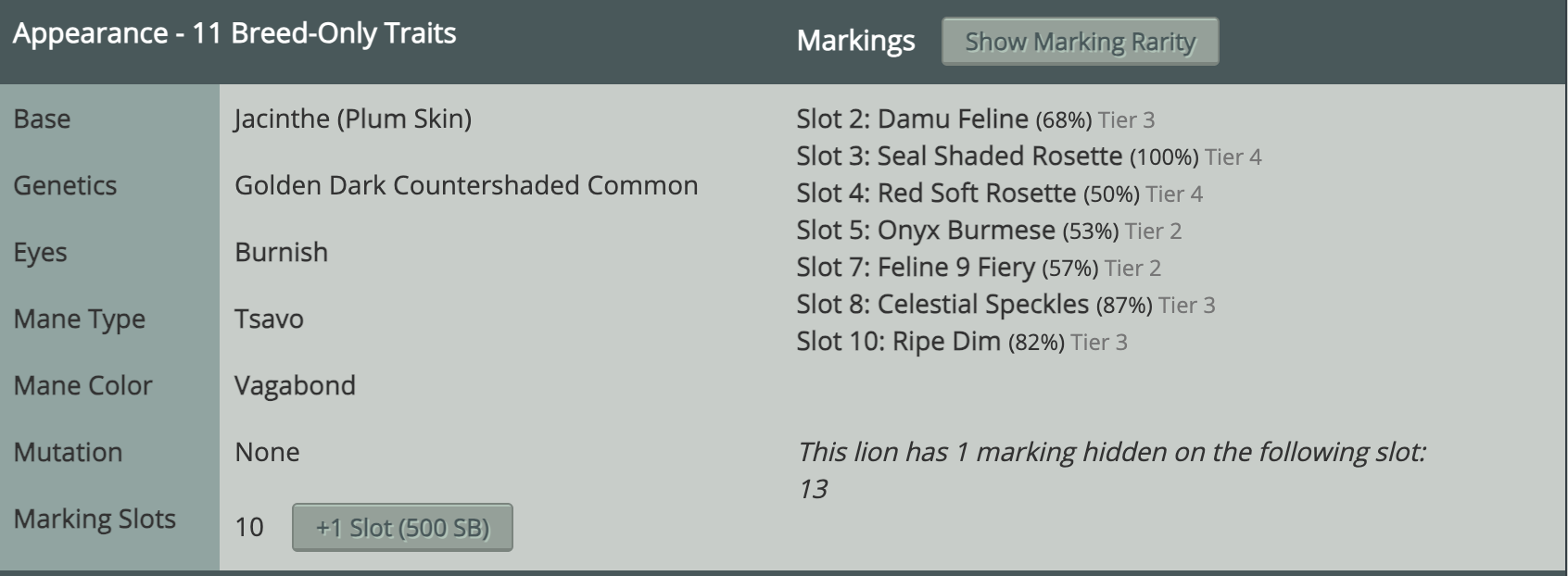Select the Vagabond mane color value
This screenshot has width=1568, height=576.
[295, 385]
